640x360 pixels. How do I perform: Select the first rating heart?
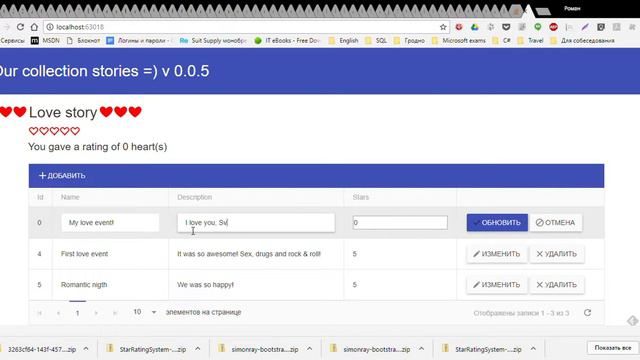[x=33, y=131]
